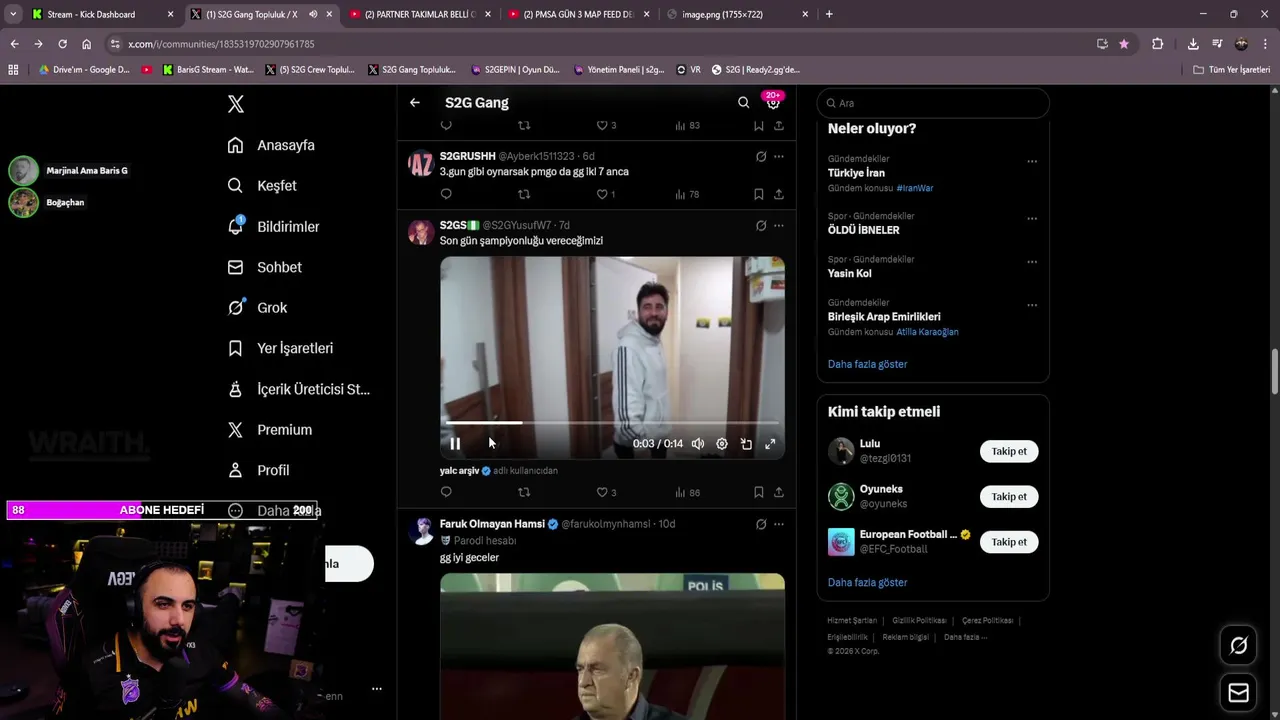Retweet S2GRUSHH tweet
This screenshot has width=1280, height=720.
click(524, 194)
